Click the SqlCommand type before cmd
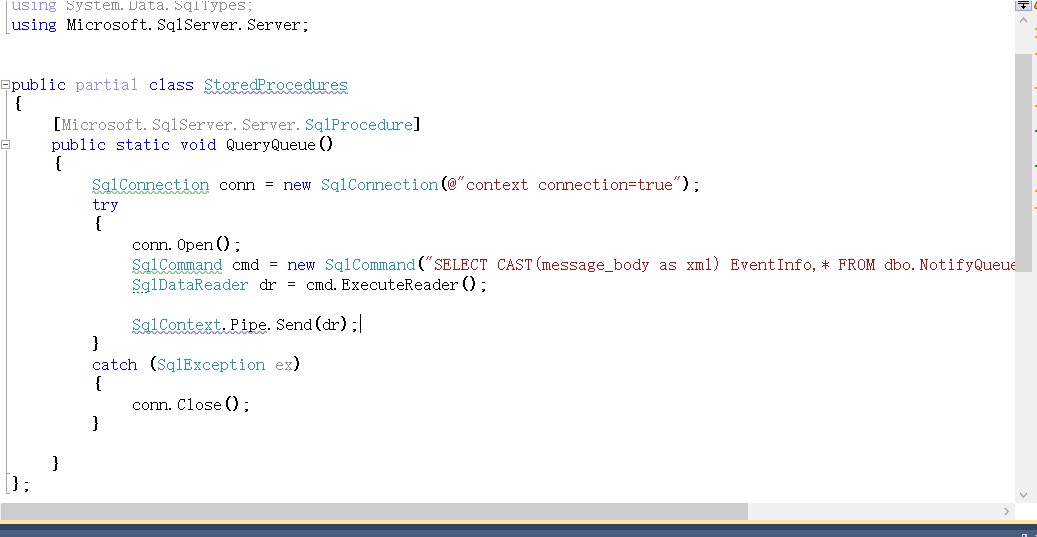1037x537 pixels. [177, 265]
